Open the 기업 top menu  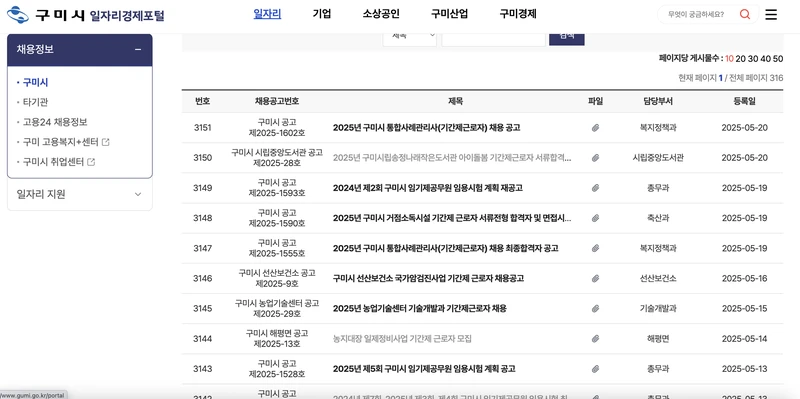tap(322, 14)
